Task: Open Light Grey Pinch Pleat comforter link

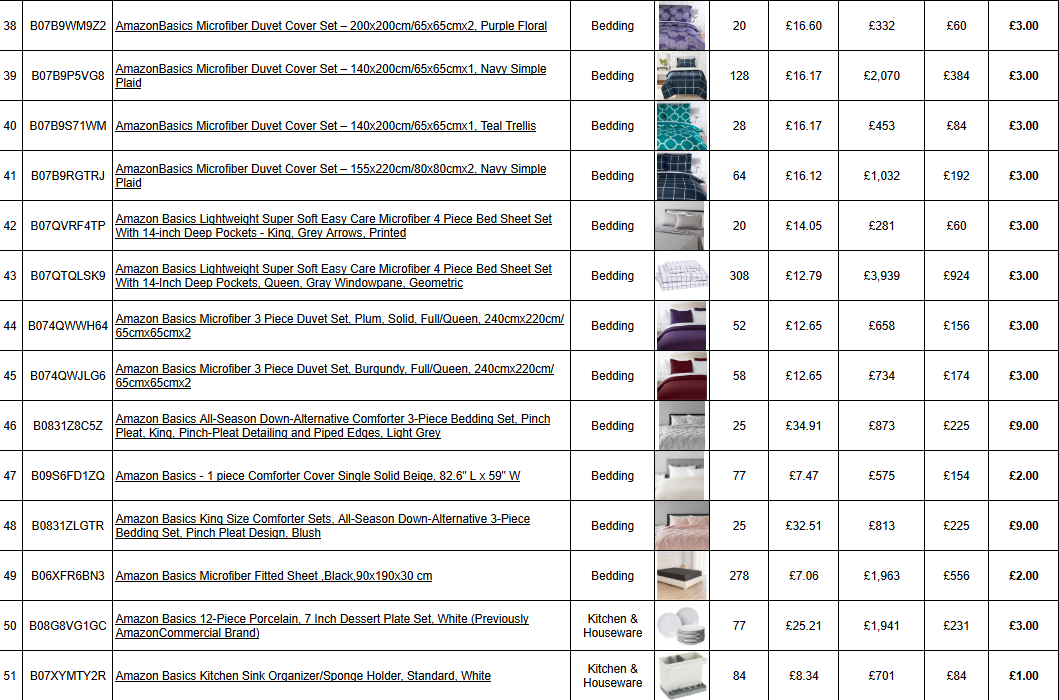Action: pos(333,426)
